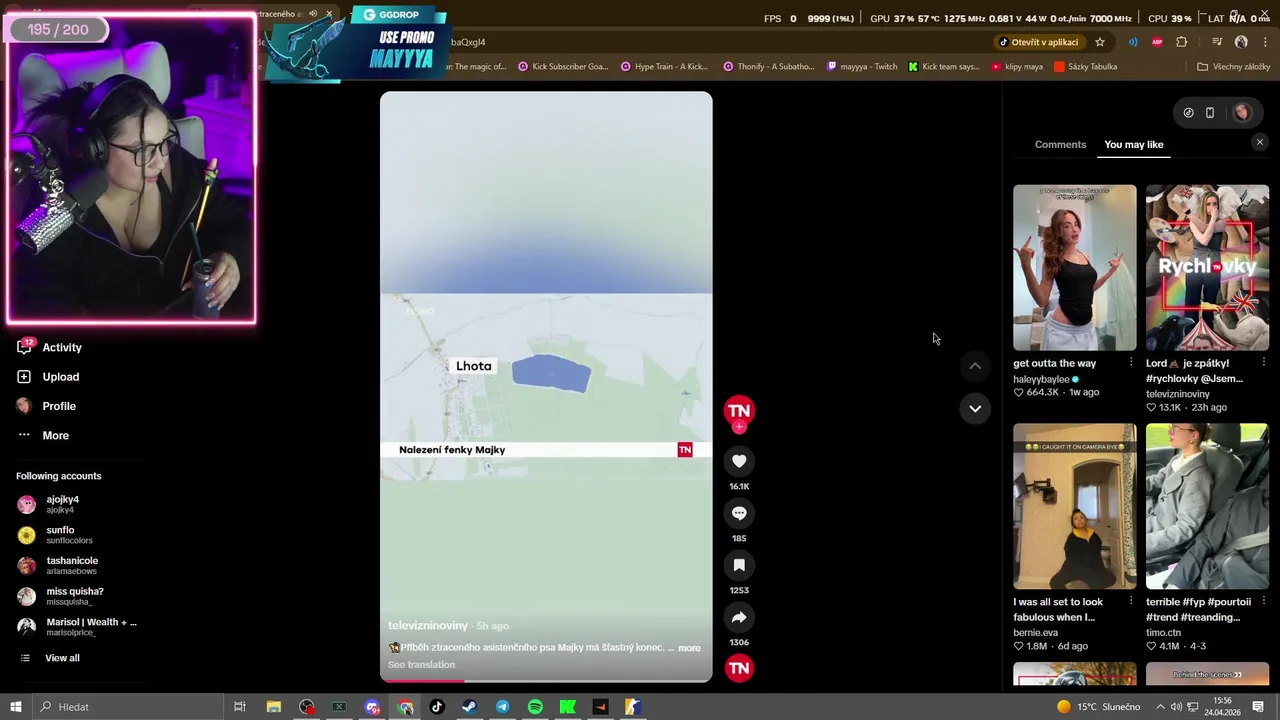Open Sázky Tabulka bookmark
Viewport: 1280px width, 720px height.
1085,67
